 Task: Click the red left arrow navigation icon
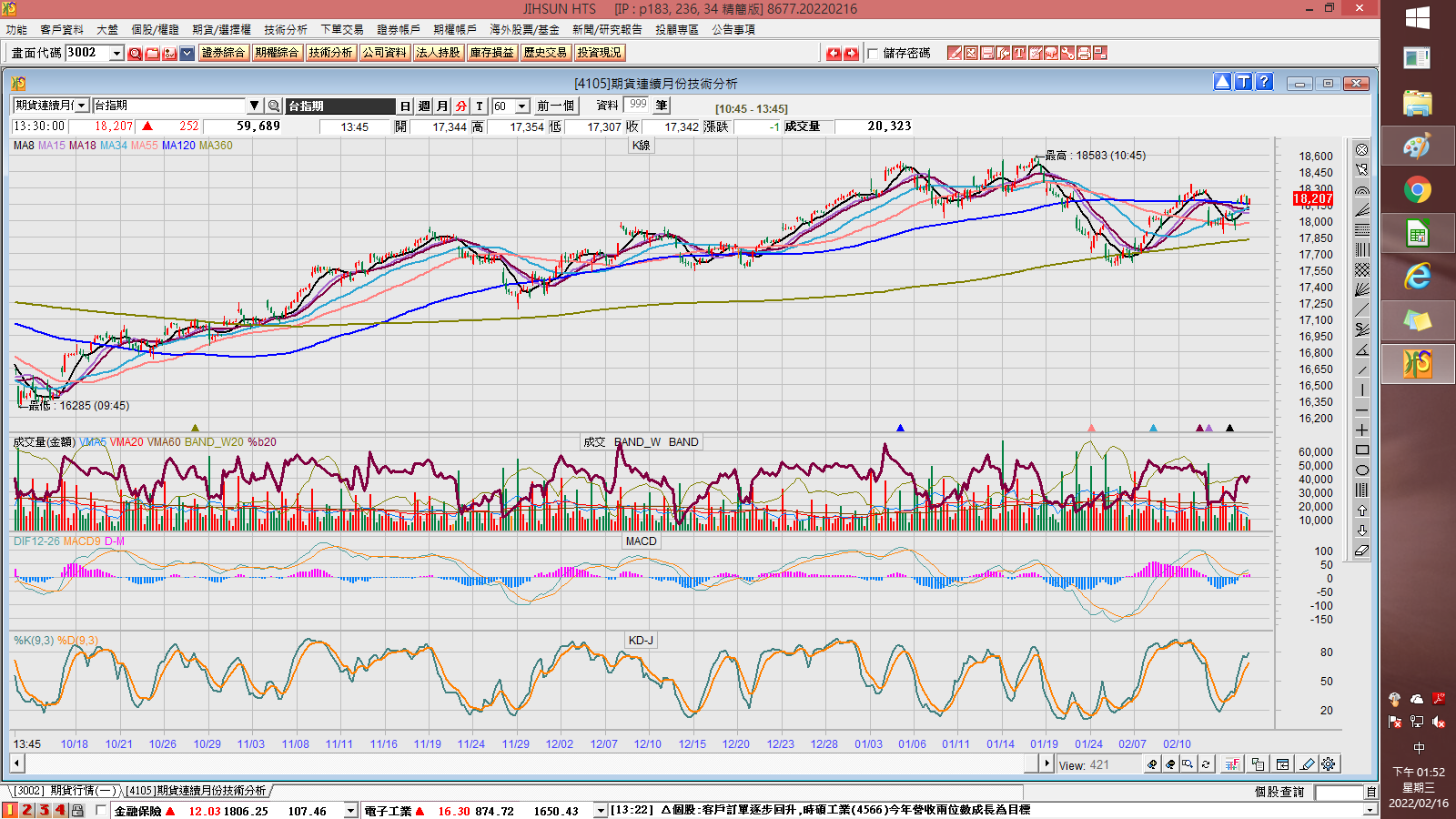click(834, 54)
